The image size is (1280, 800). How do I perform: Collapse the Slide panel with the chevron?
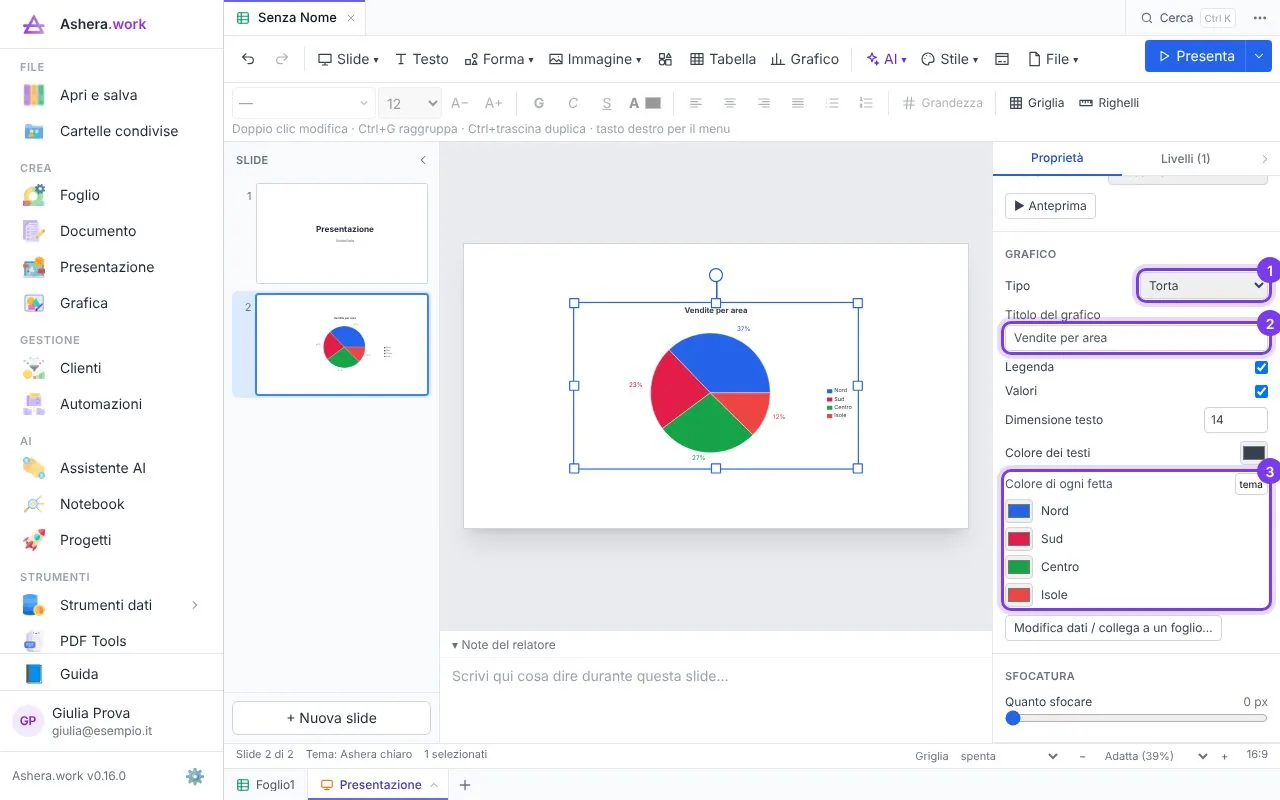(423, 160)
